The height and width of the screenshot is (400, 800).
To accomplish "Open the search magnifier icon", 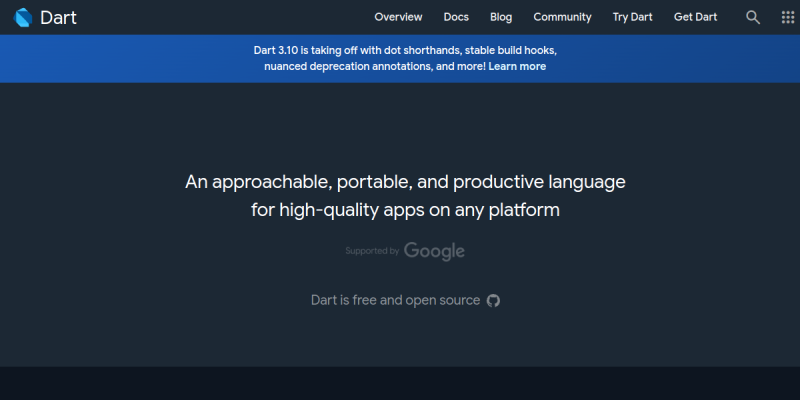I will 753,17.
